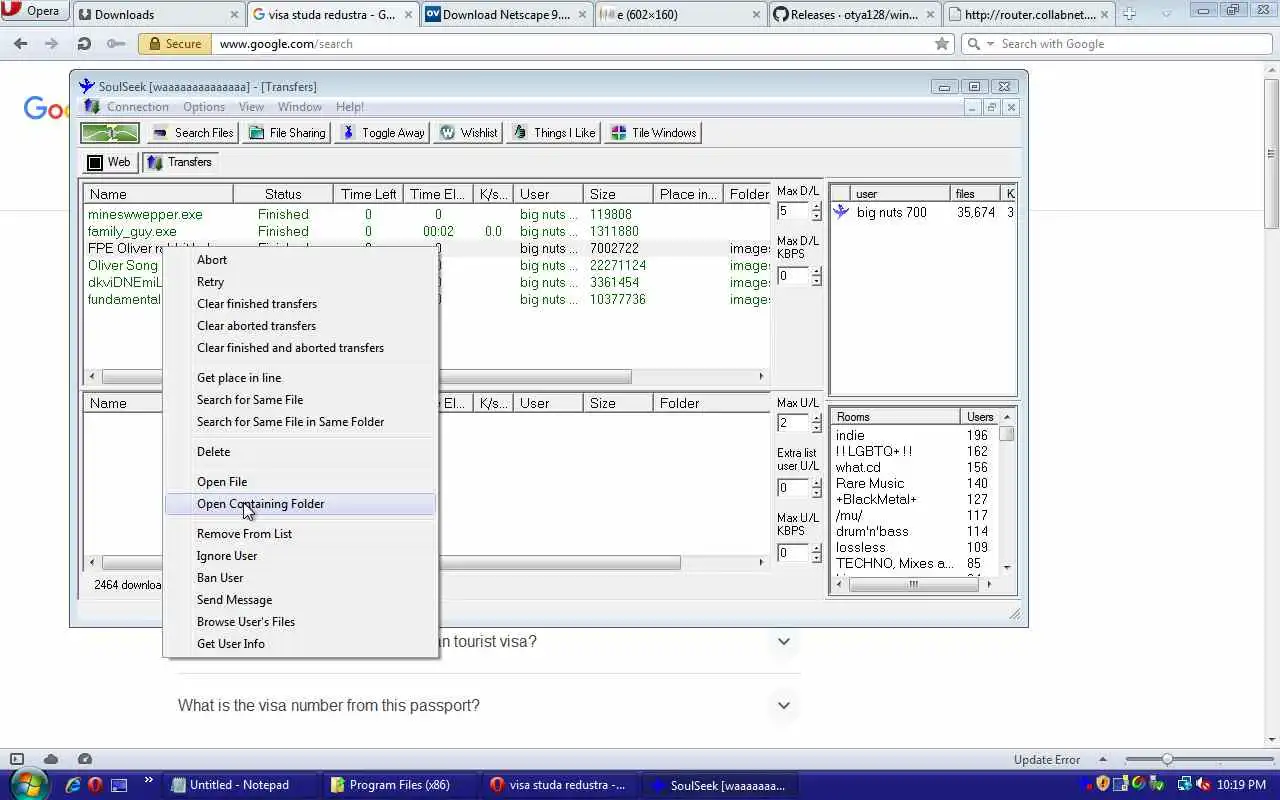1280x800 pixels.
Task: Open Opera main menu button
Action: pyautogui.click(x=33, y=11)
